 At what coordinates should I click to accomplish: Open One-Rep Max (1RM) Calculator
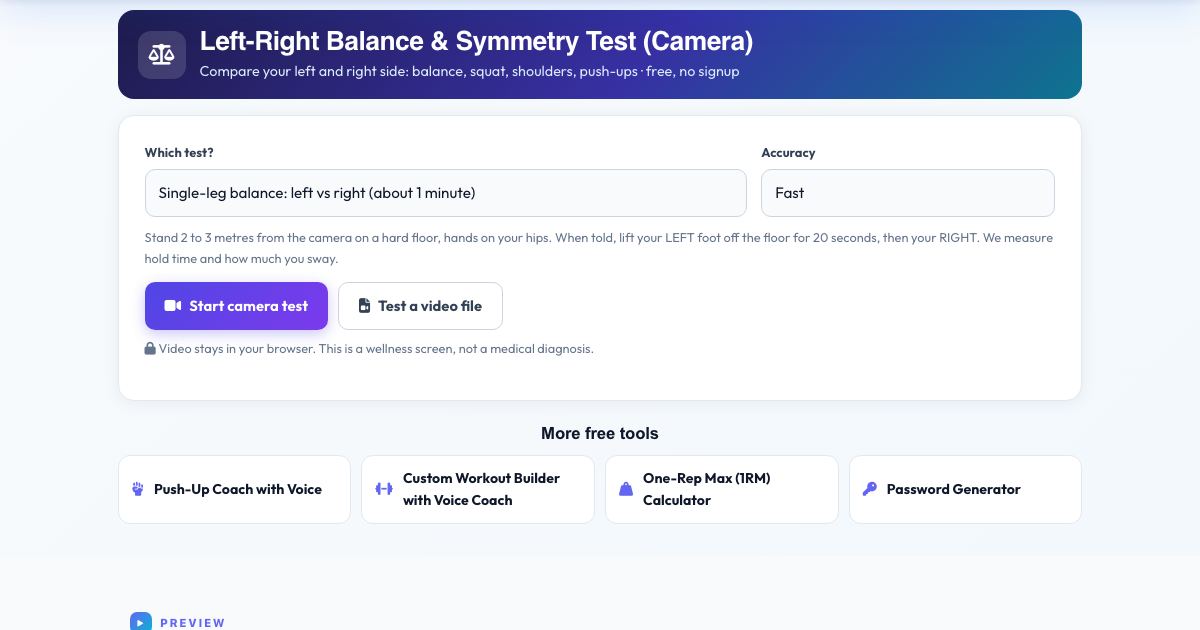coord(722,489)
